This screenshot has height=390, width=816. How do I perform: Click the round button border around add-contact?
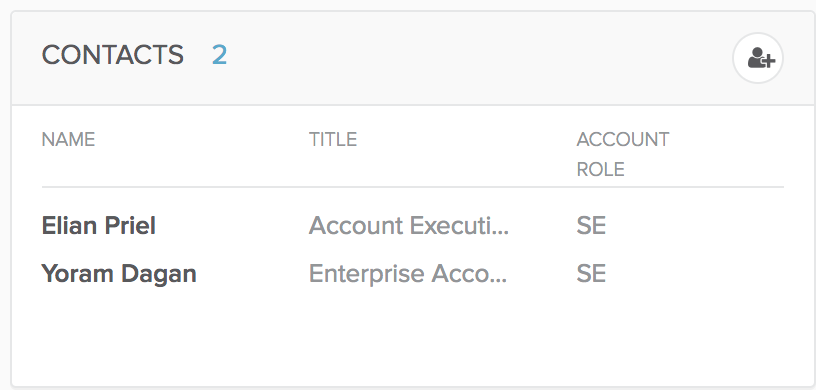(758, 34)
